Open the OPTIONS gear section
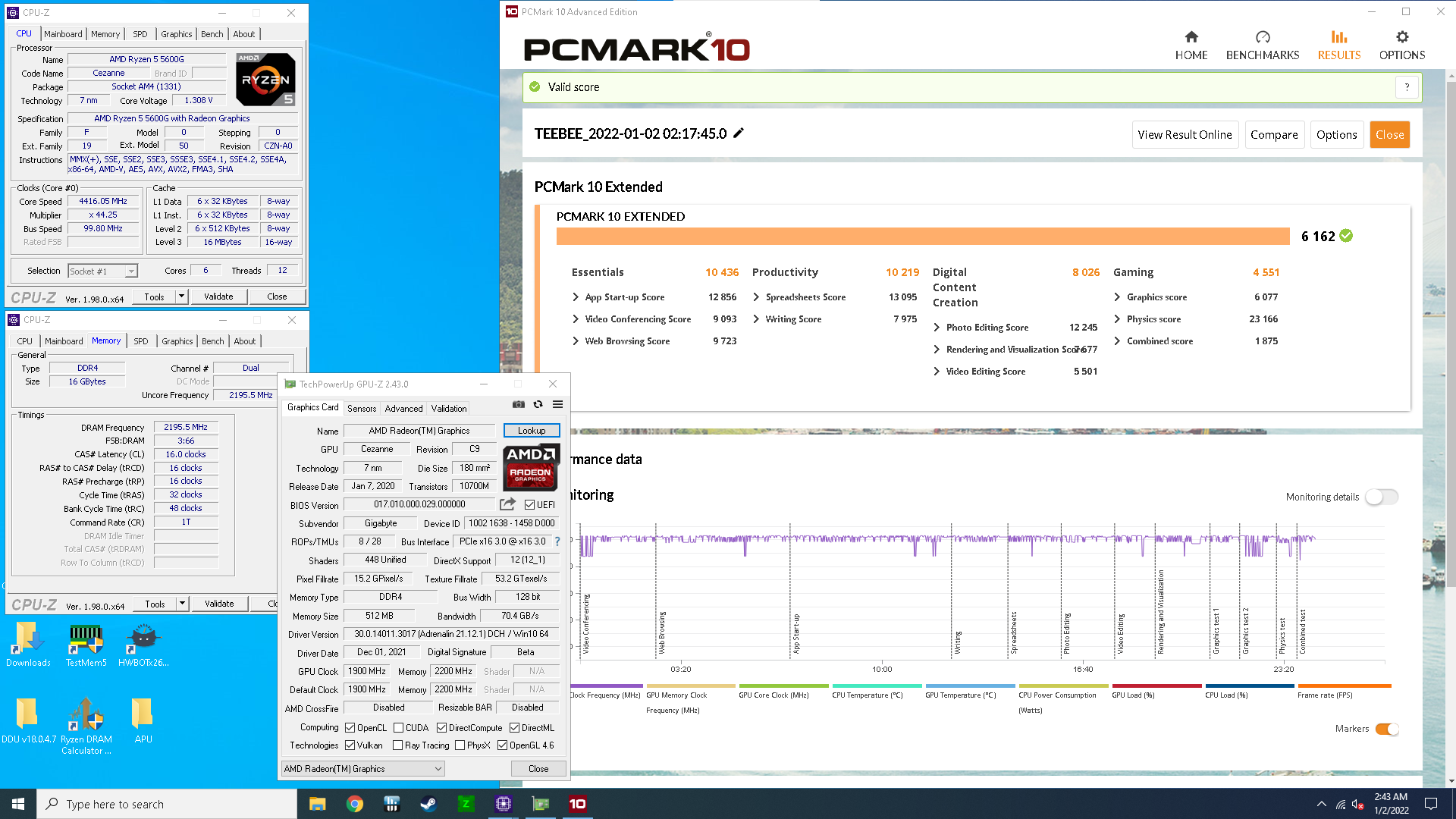1456x819 pixels. click(x=1401, y=45)
